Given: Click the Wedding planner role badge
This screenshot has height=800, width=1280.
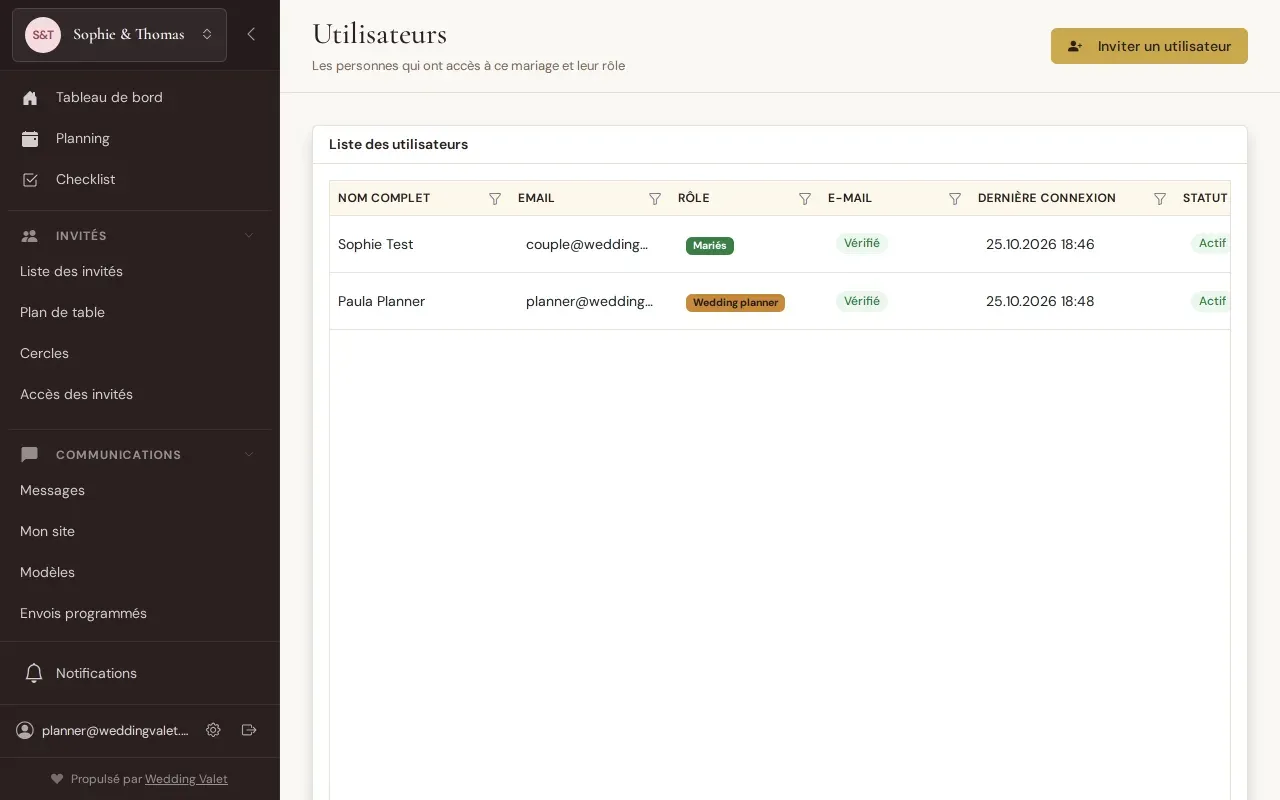Looking at the screenshot, I should (735, 302).
